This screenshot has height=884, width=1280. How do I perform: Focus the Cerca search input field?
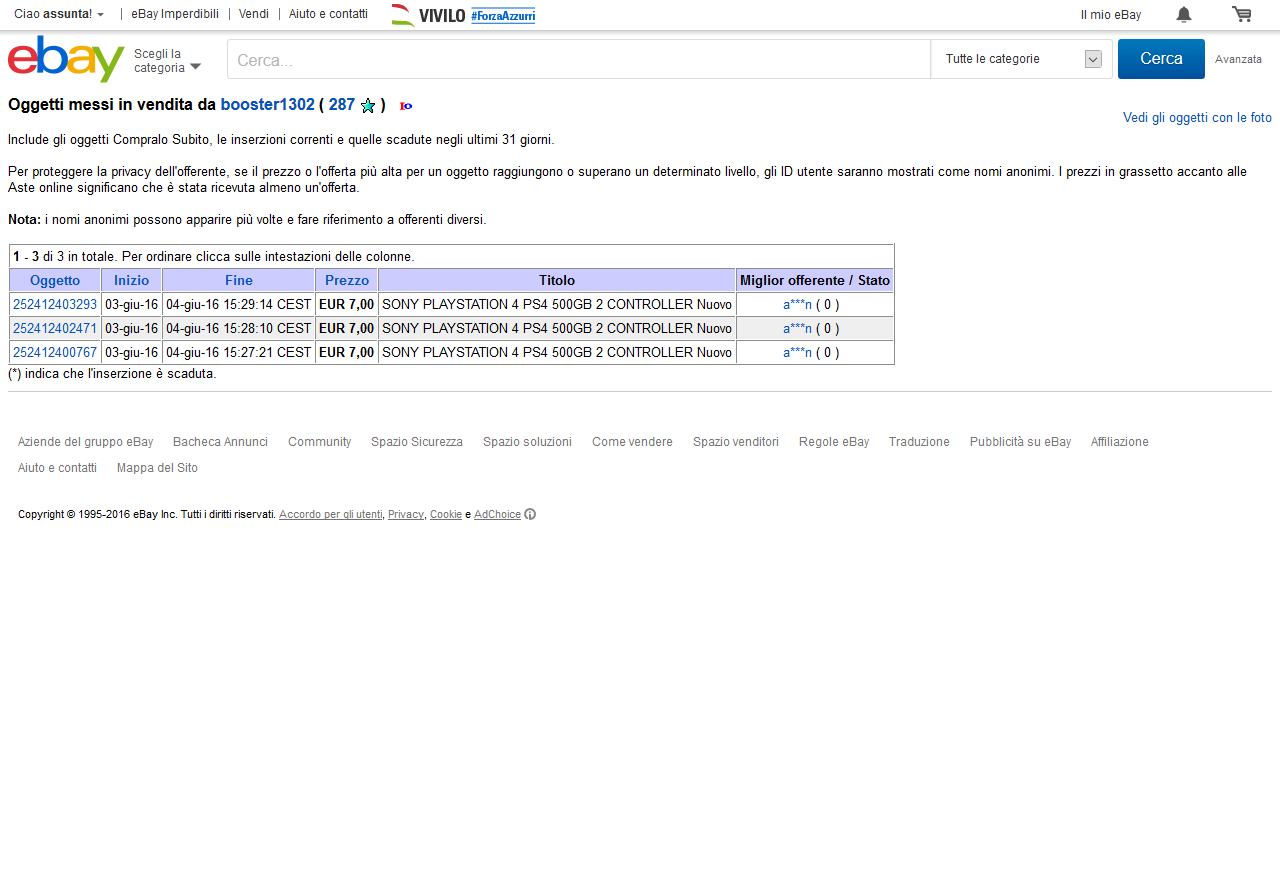click(579, 59)
